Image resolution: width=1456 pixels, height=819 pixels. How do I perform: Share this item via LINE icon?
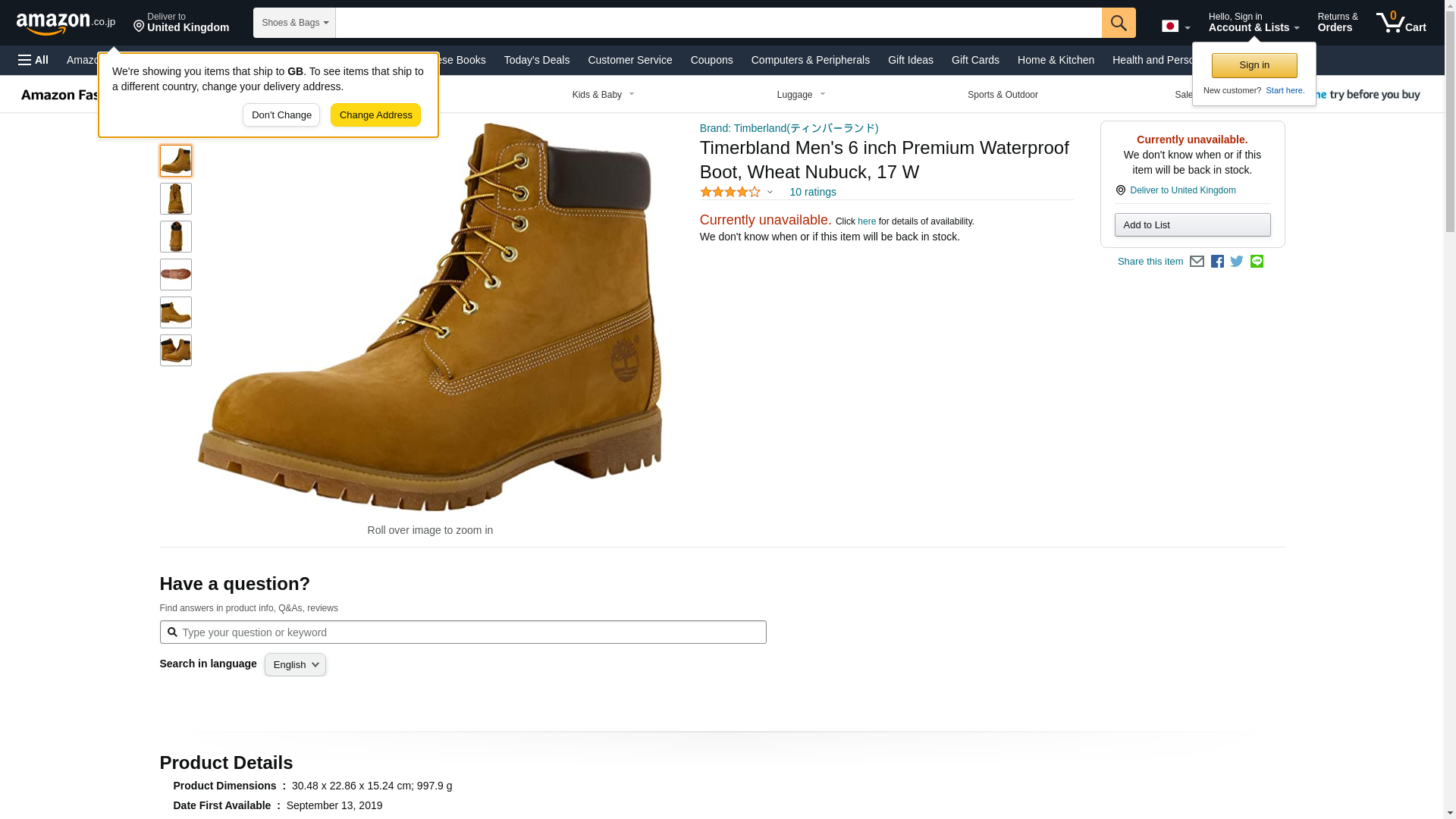tap(1257, 262)
